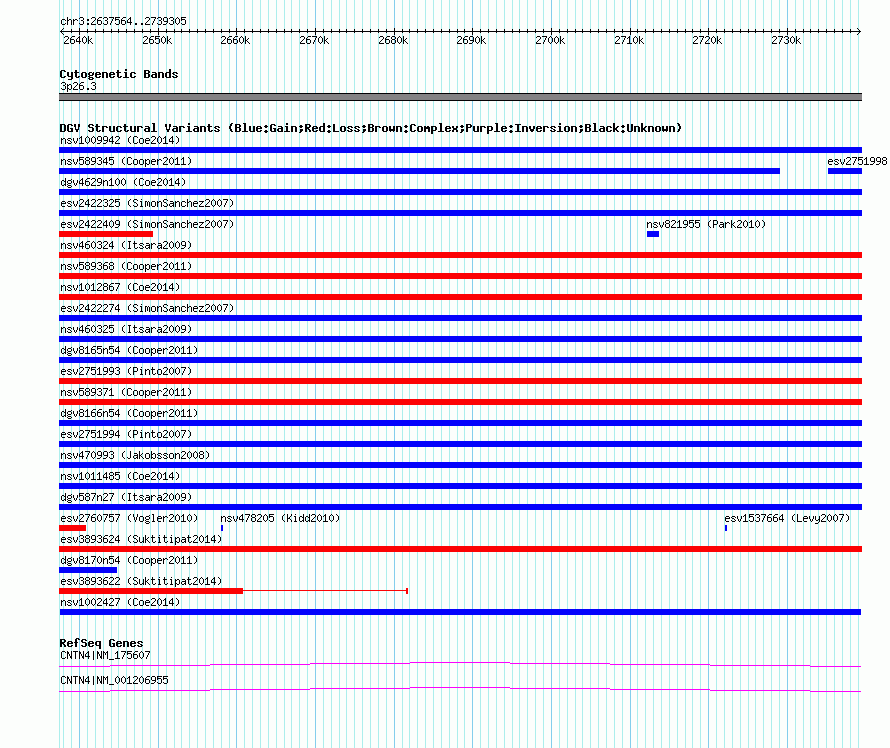Screen dimensions: 890x748
Task: Select the 3p26.3 band label
Action: pyautogui.click(x=78, y=86)
